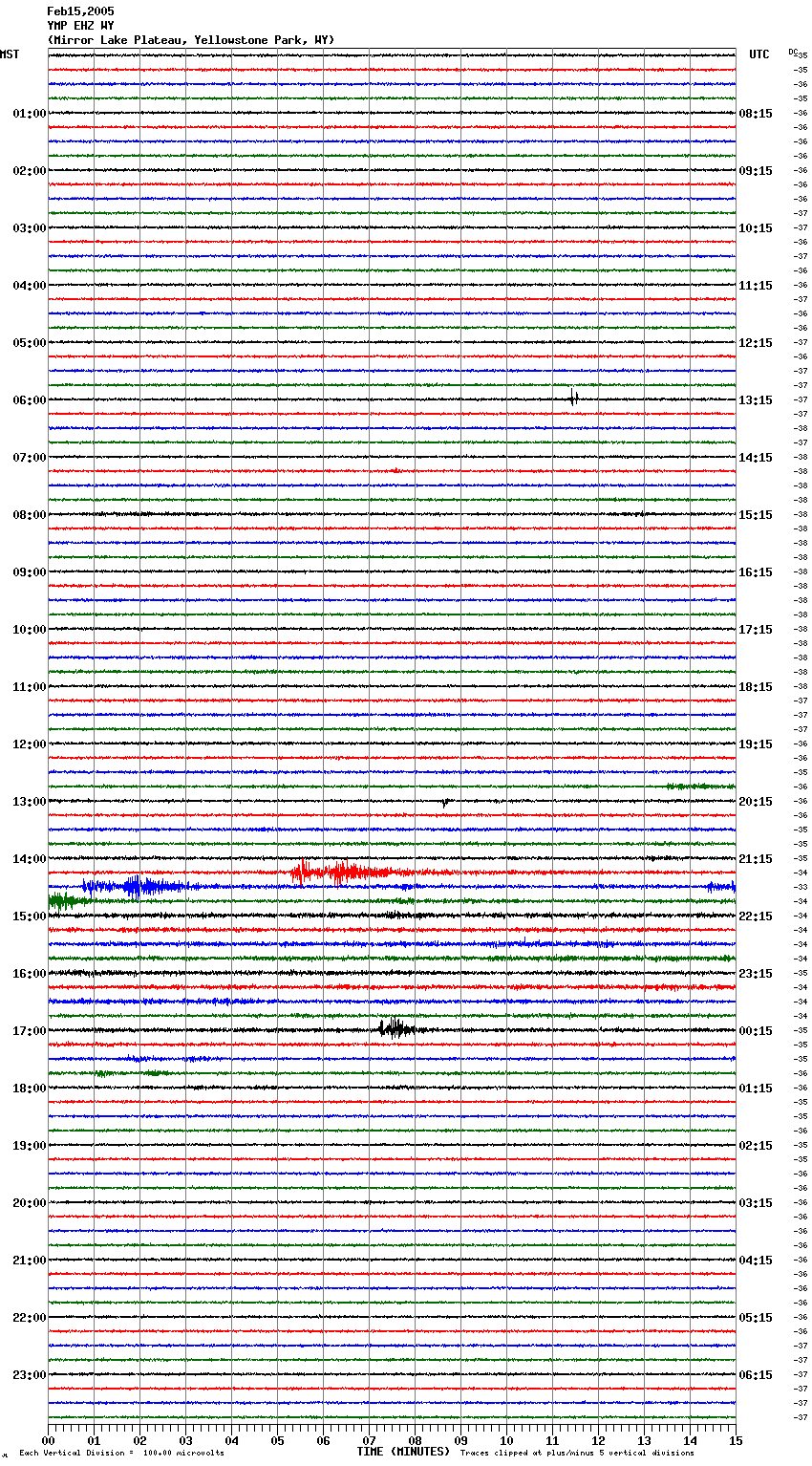812x1466 pixels.
Task: Click the Mirror Lake Plateau location subtitle
Action: click(x=191, y=40)
